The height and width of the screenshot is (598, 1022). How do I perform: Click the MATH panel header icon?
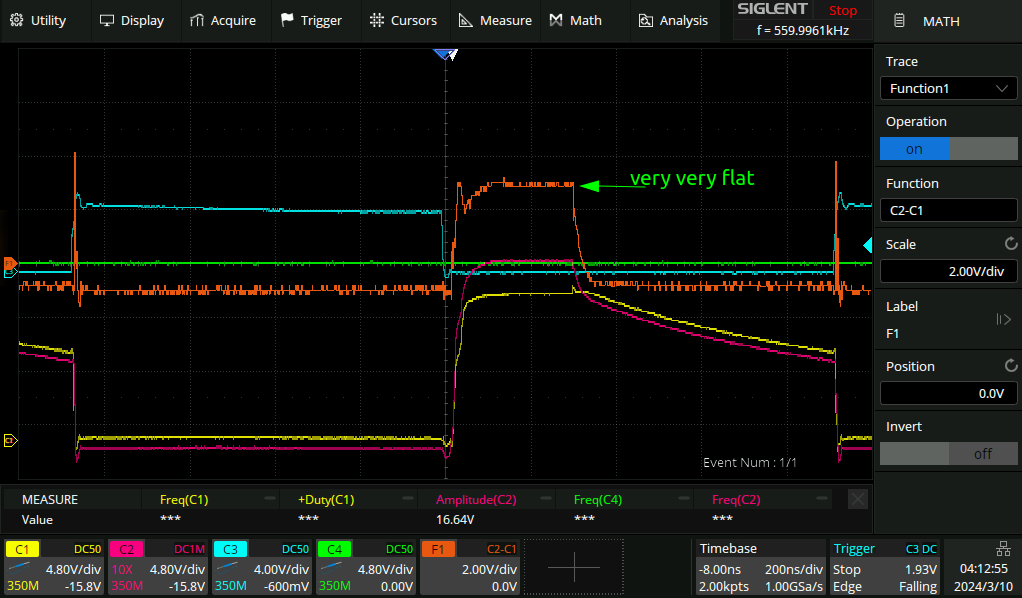(900, 21)
